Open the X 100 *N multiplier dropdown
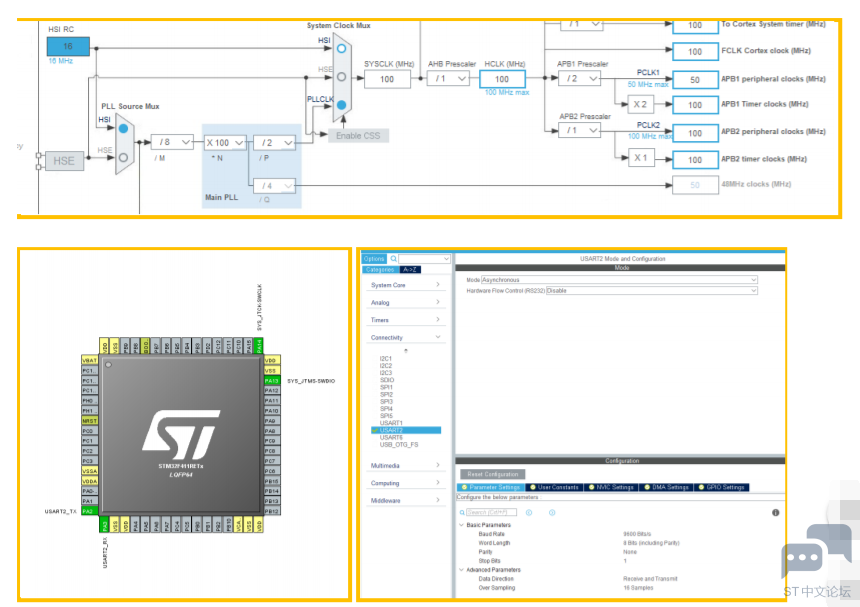The image size is (860, 607). (x=225, y=143)
